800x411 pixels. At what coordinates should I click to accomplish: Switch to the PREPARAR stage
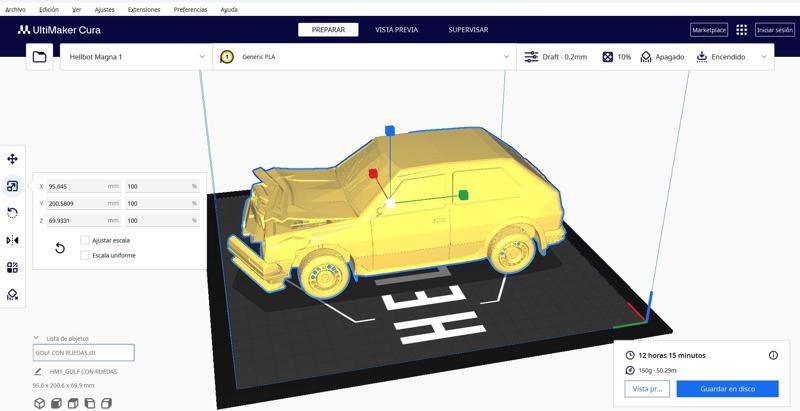pyautogui.click(x=328, y=30)
